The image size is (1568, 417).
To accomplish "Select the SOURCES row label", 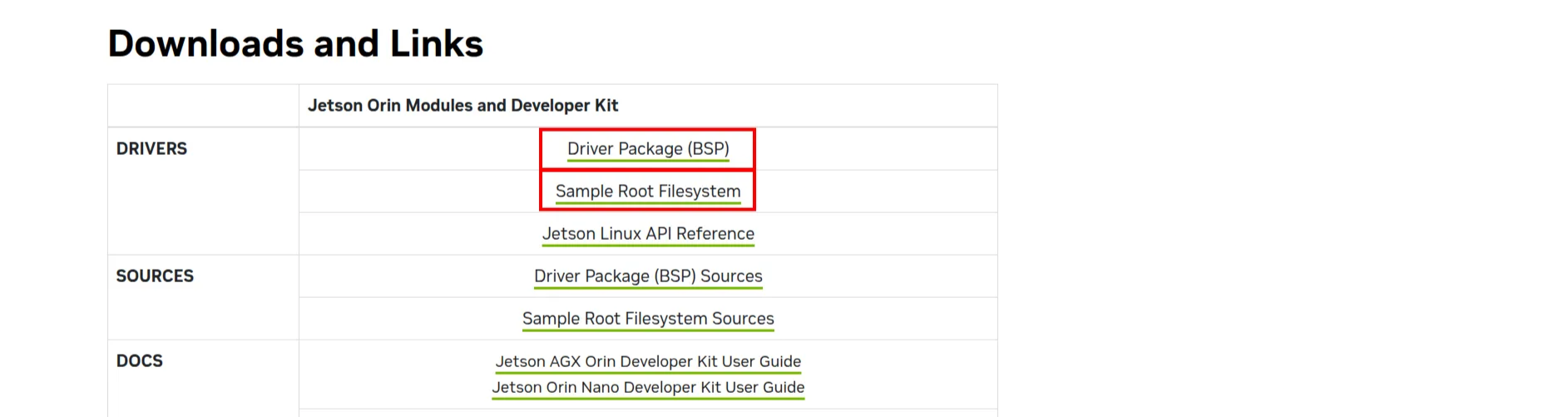I will [155, 276].
